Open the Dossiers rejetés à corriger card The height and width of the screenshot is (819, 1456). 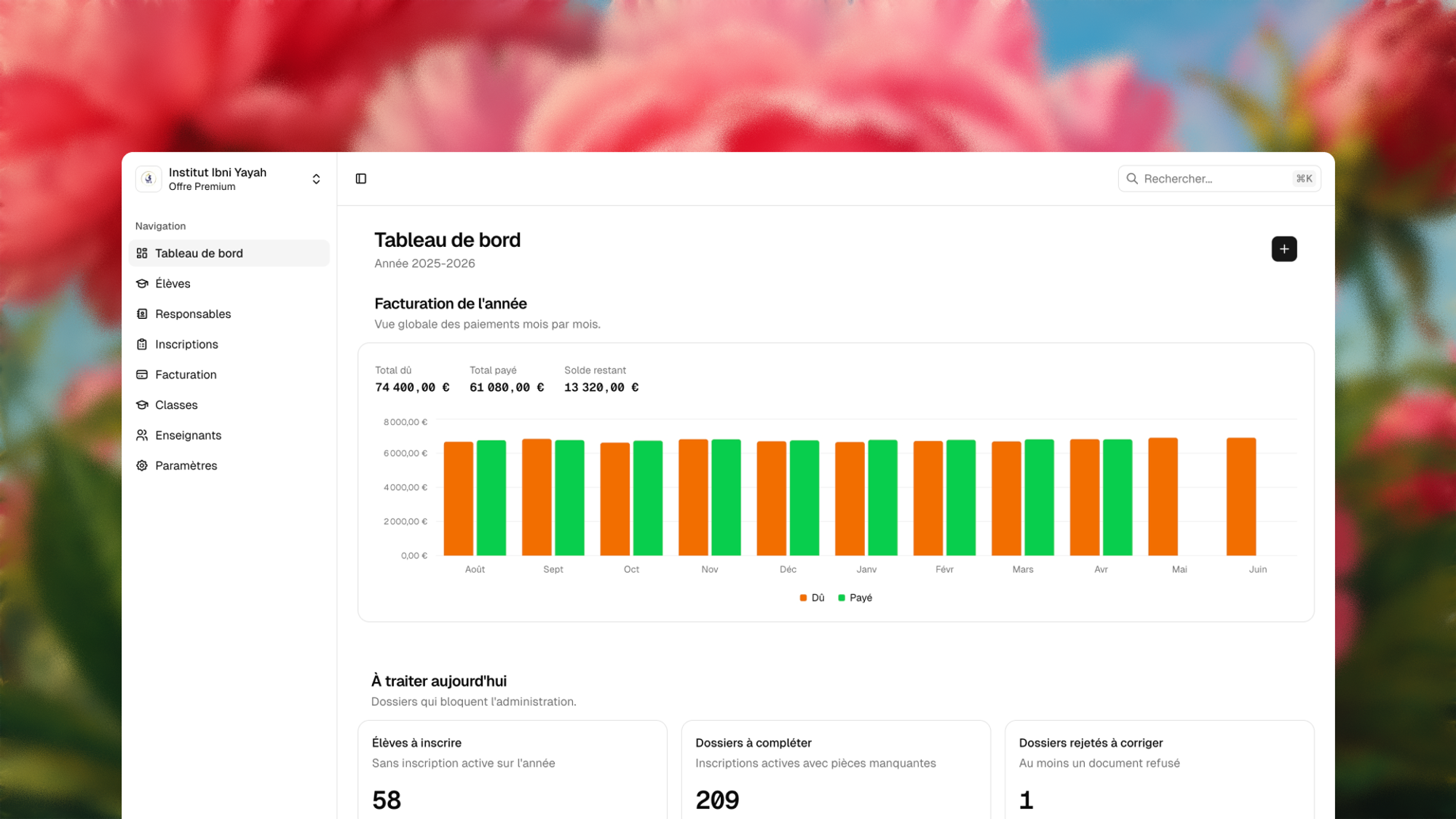pos(1160,770)
